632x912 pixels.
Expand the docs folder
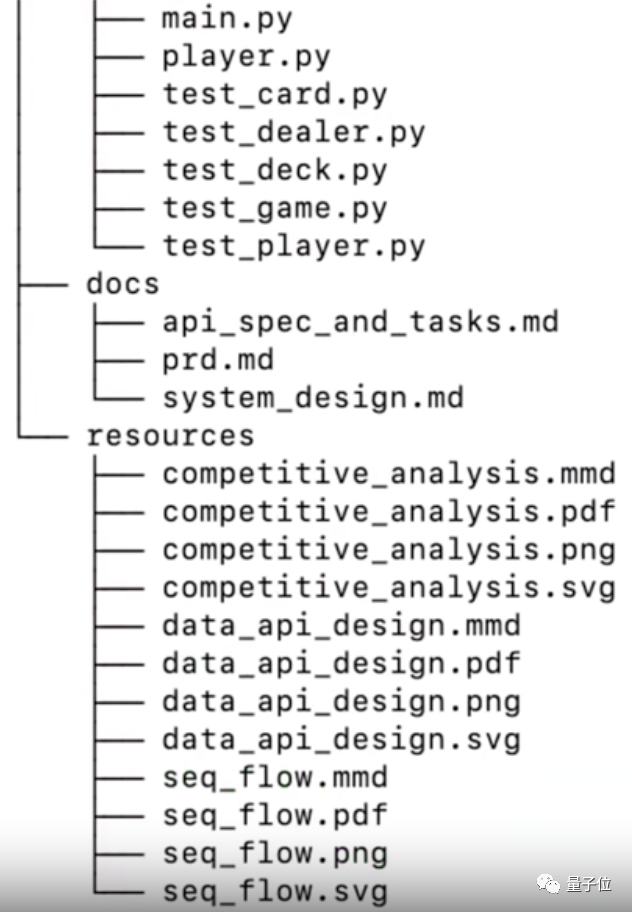click(x=123, y=284)
